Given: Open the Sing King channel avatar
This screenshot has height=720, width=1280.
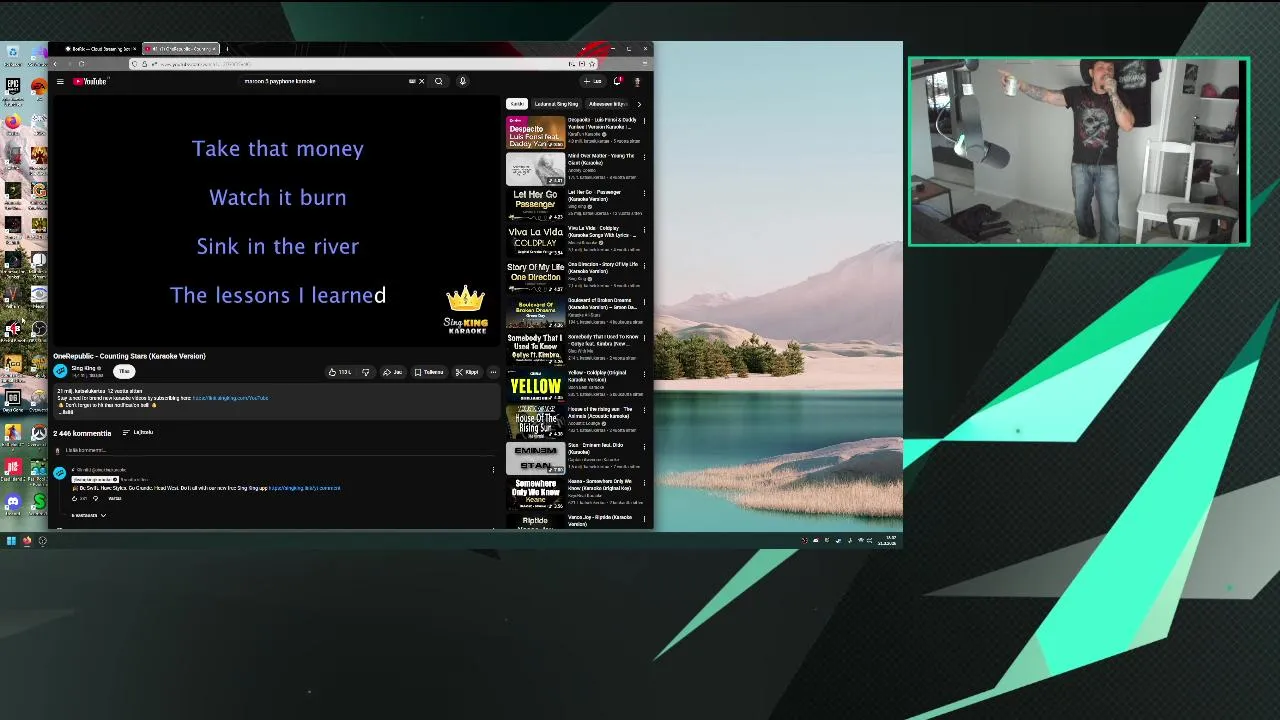Looking at the screenshot, I should (x=60, y=371).
